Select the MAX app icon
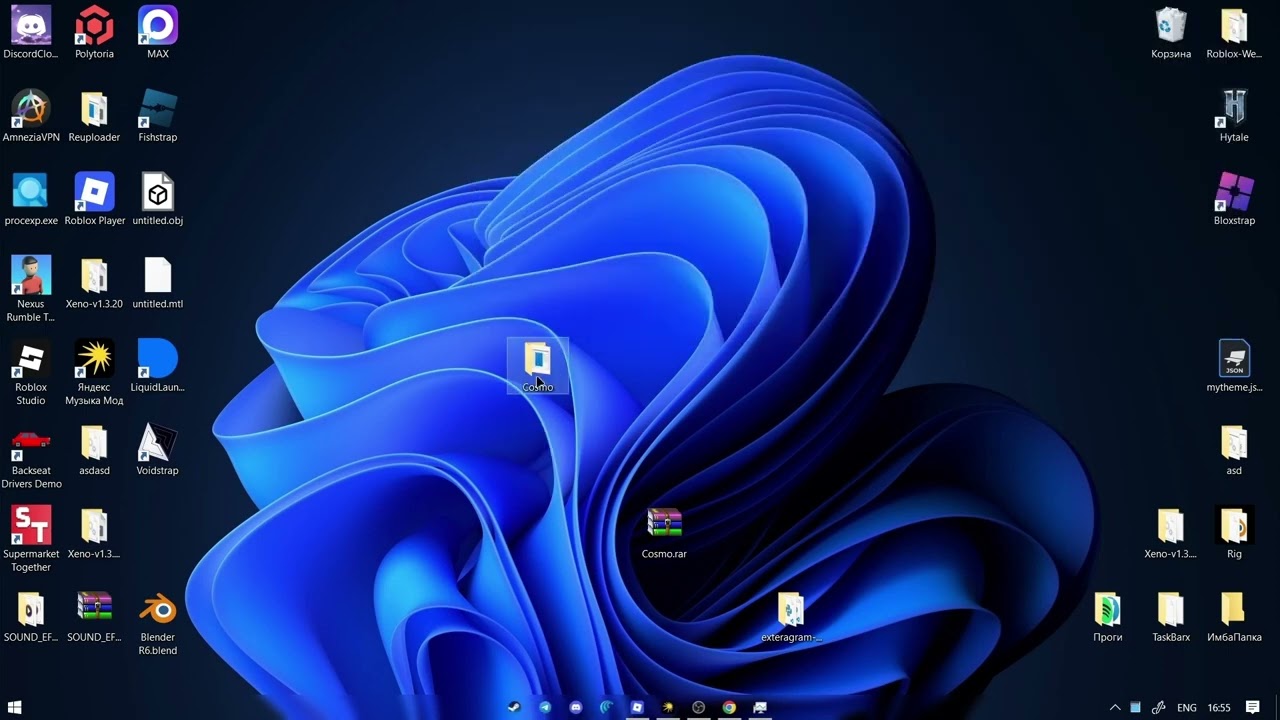The height and width of the screenshot is (720, 1280). click(158, 33)
